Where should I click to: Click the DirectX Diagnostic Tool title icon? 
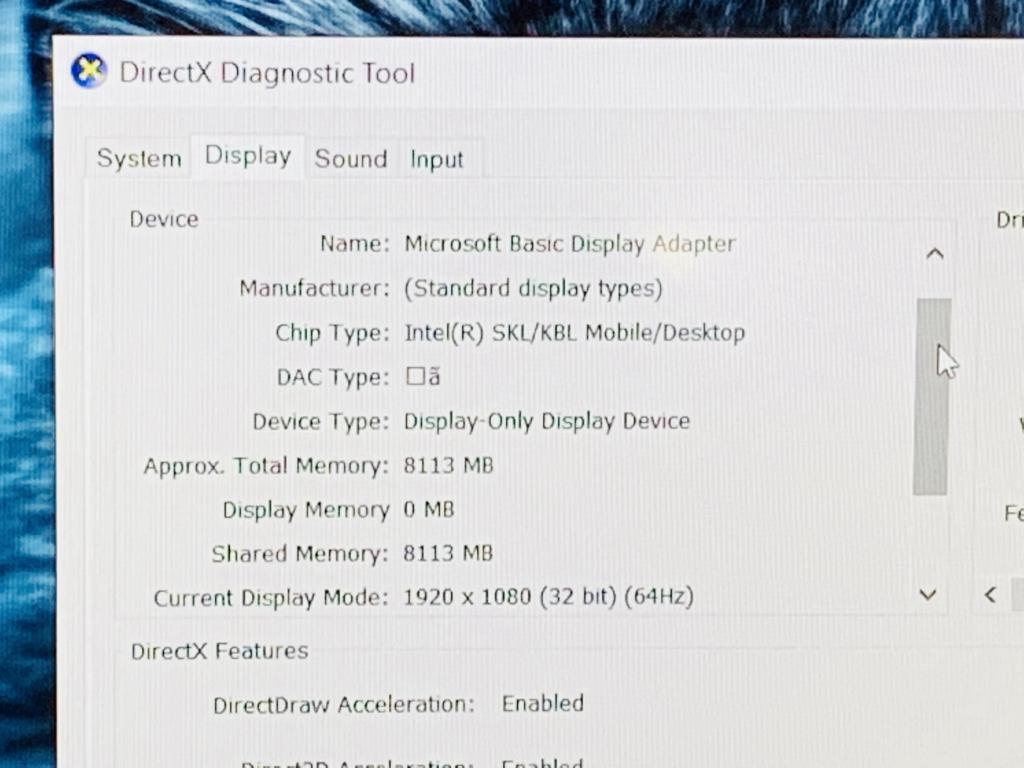[x=88, y=71]
